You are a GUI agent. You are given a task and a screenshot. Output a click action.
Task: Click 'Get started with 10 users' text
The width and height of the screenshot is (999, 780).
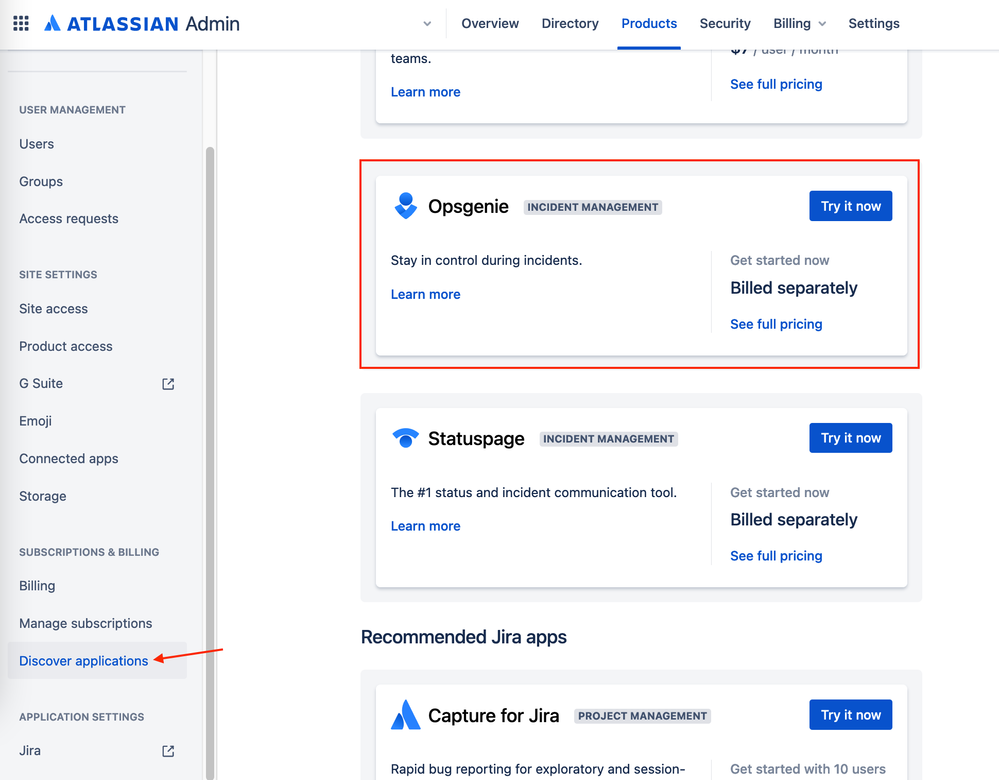pos(808,769)
